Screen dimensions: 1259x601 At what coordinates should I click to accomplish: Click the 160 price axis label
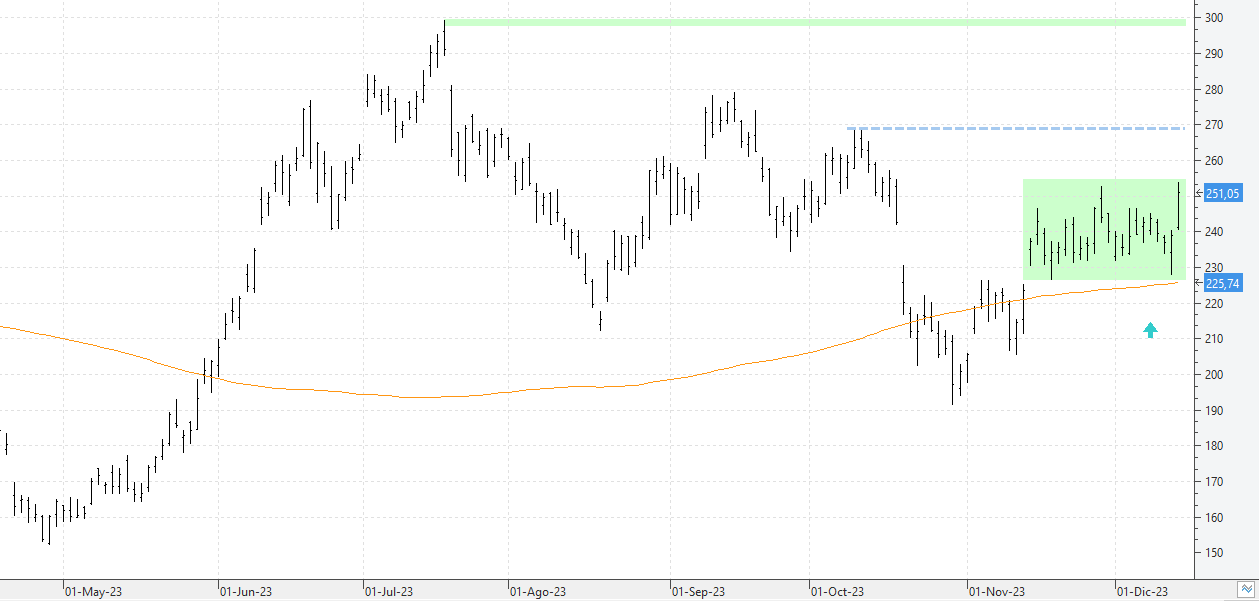click(x=1214, y=518)
